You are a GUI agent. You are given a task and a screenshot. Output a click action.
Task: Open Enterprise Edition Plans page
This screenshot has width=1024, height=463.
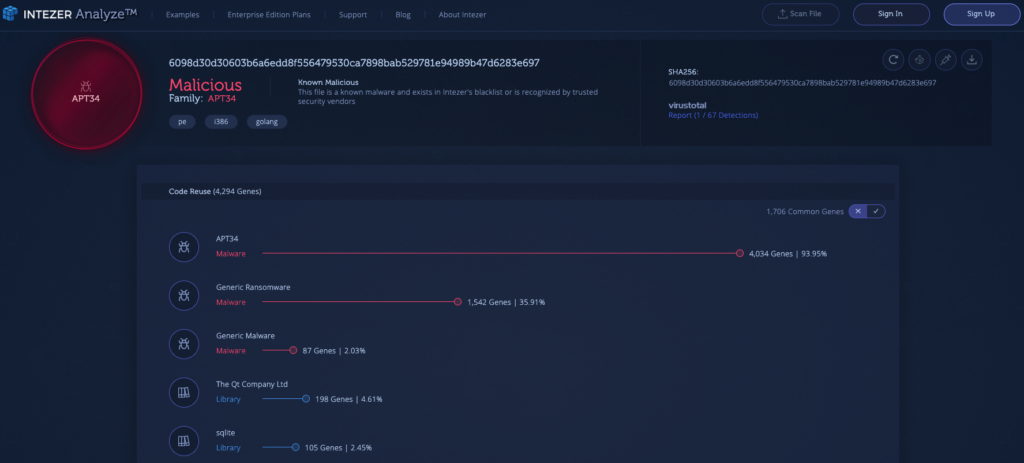(x=269, y=14)
